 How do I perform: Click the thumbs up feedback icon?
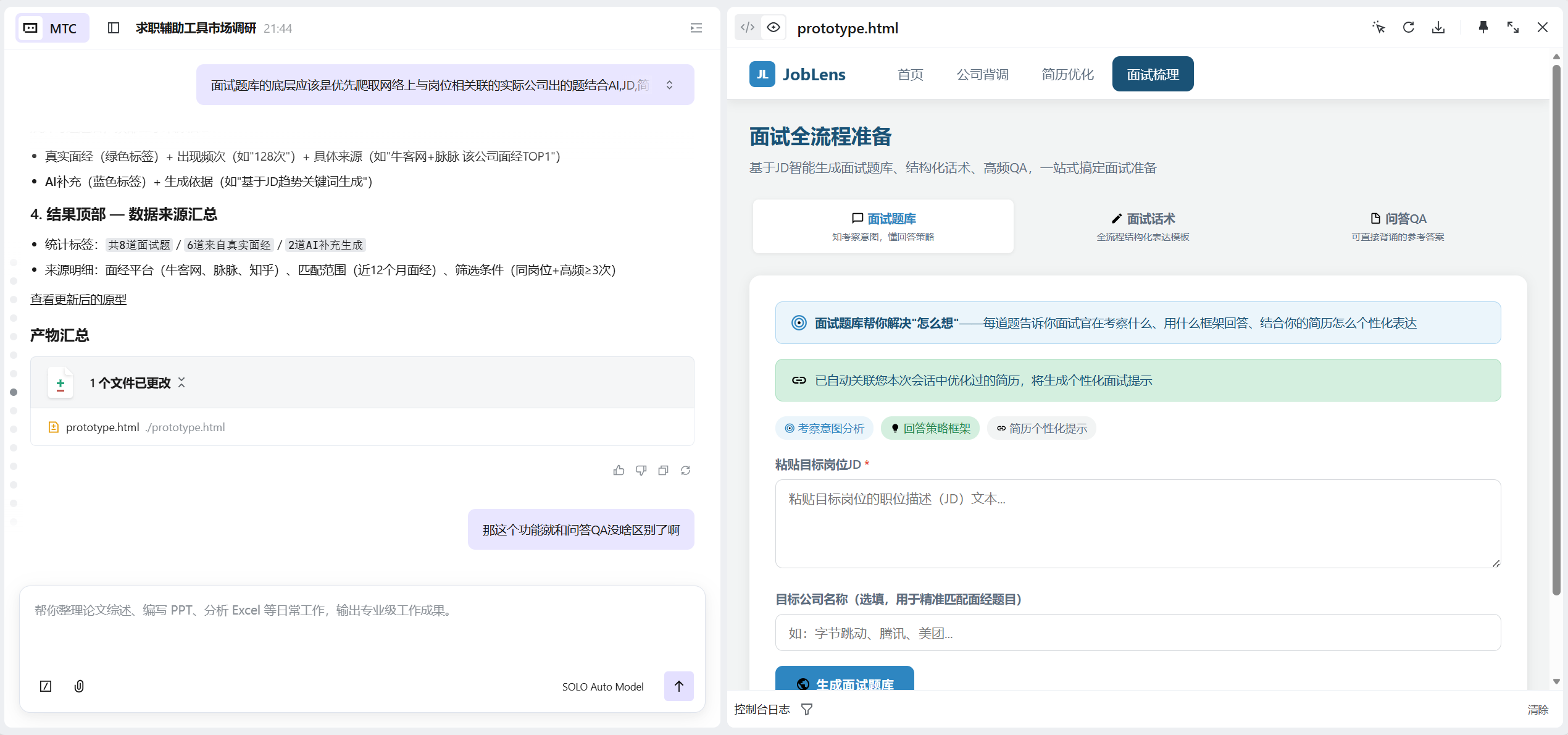(619, 471)
